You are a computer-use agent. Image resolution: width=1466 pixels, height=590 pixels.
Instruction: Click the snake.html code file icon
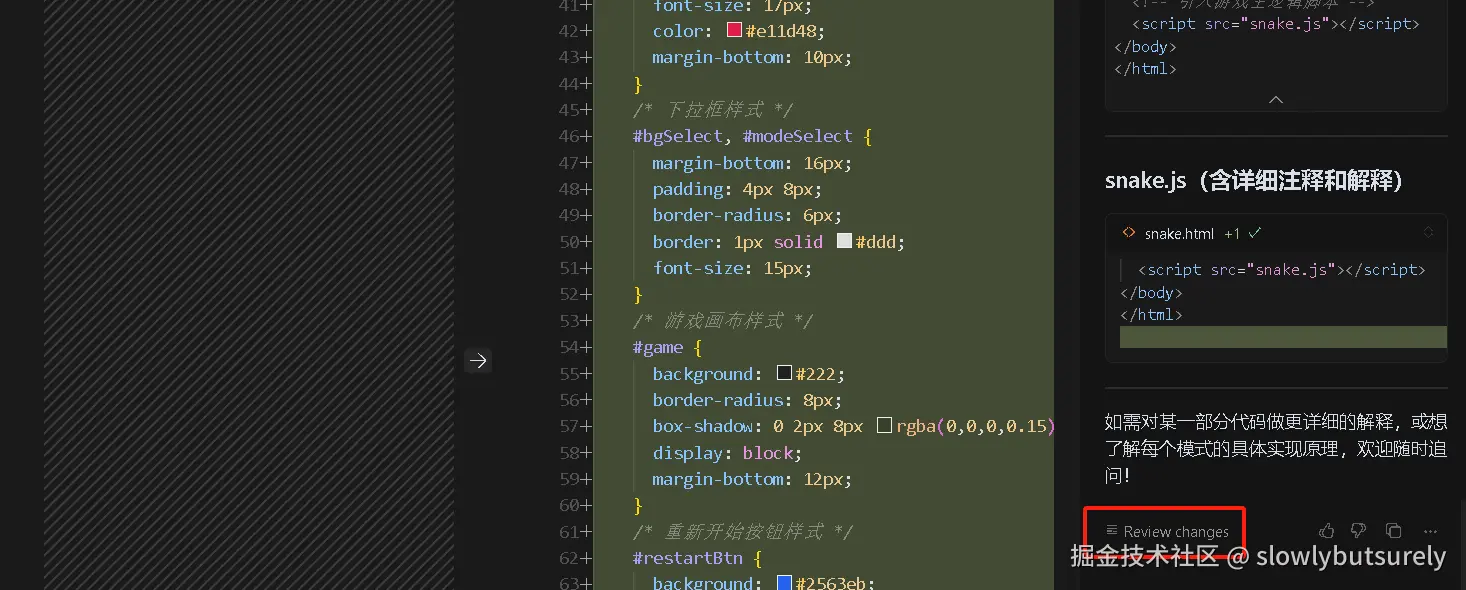click(1129, 233)
